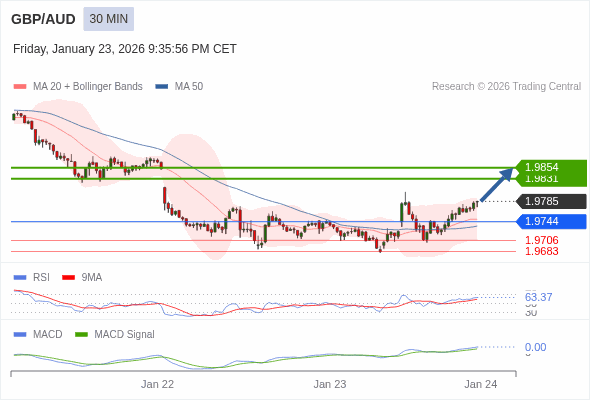590x400 pixels.
Task: Click the blue MA 50 legend swatch
Action: coord(162,87)
